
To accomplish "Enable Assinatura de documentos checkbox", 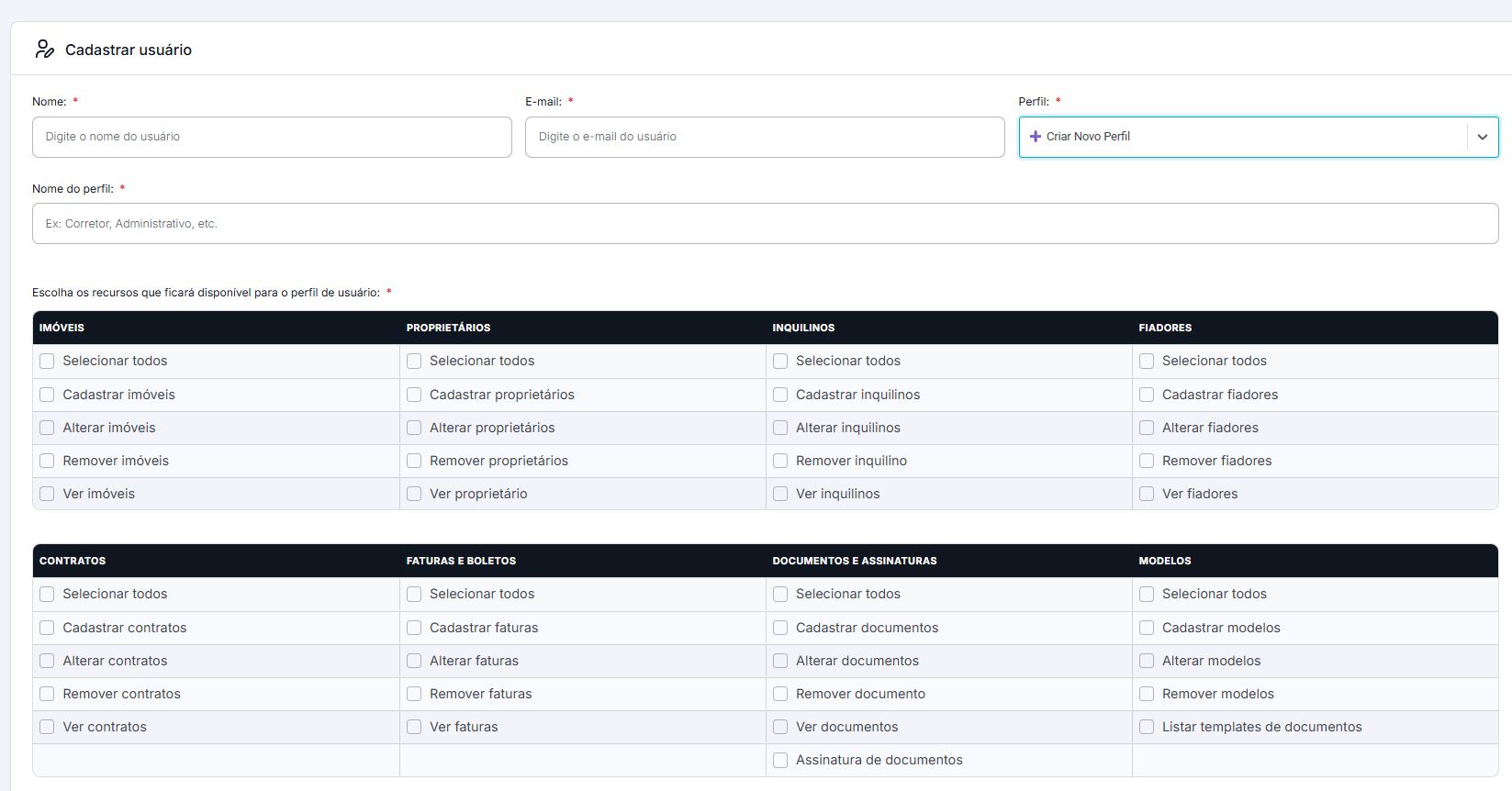I will [x=780, y=760].
